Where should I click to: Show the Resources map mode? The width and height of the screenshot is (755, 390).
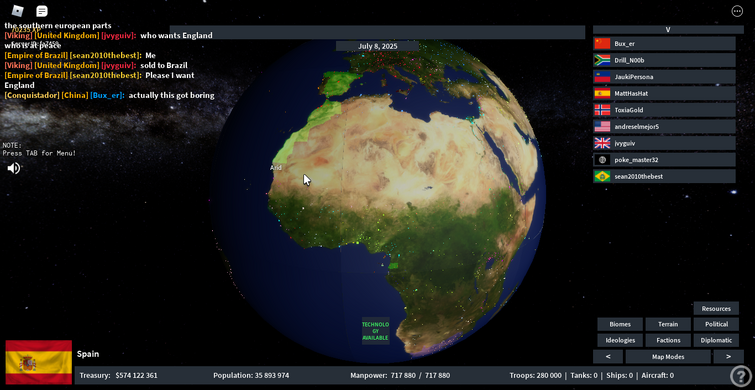[716, 309]
